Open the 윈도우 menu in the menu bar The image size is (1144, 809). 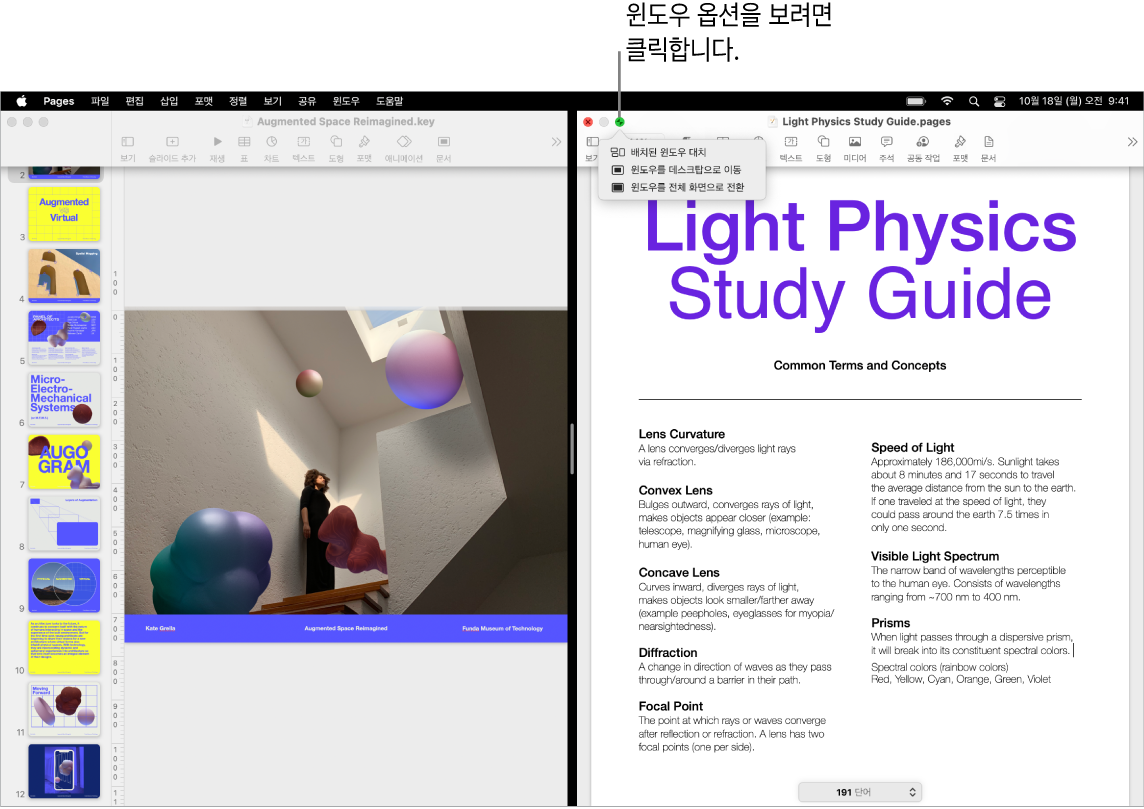click(x=344, y=100)
